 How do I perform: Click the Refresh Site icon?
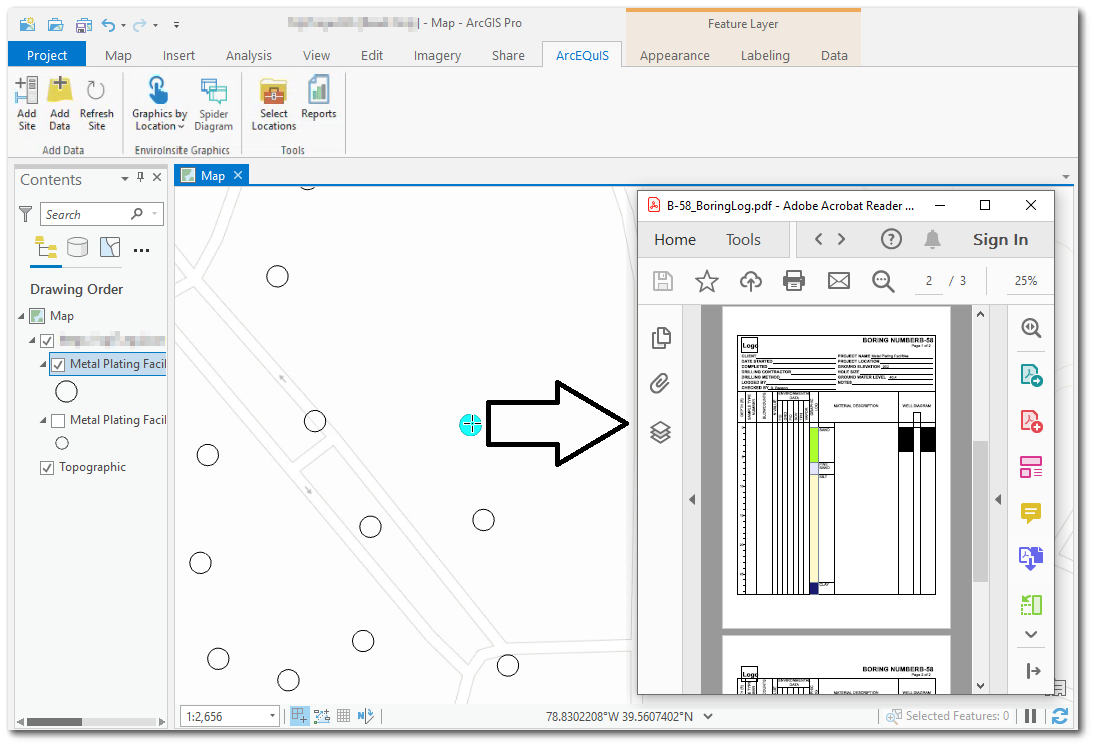point(96,103)
